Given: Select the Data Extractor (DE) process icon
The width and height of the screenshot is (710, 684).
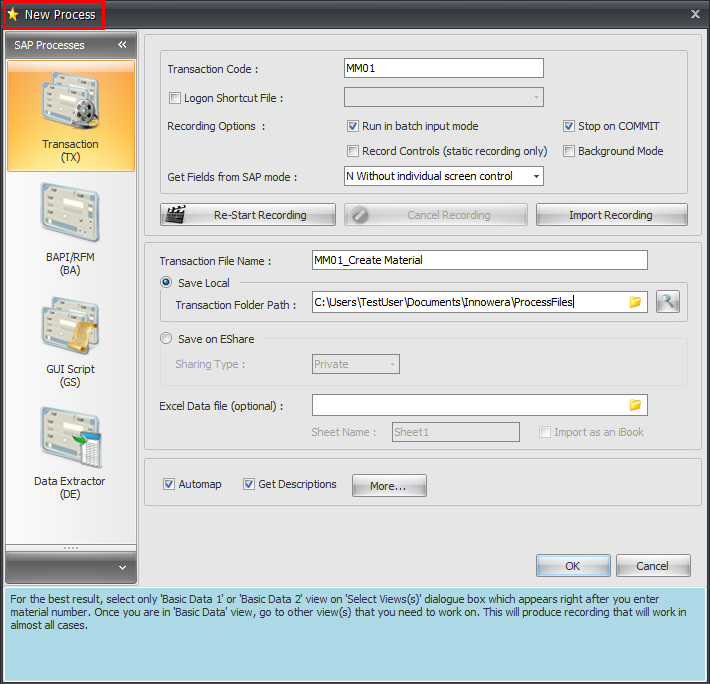Looking at the screenshot, I should [x=70, y=453].
